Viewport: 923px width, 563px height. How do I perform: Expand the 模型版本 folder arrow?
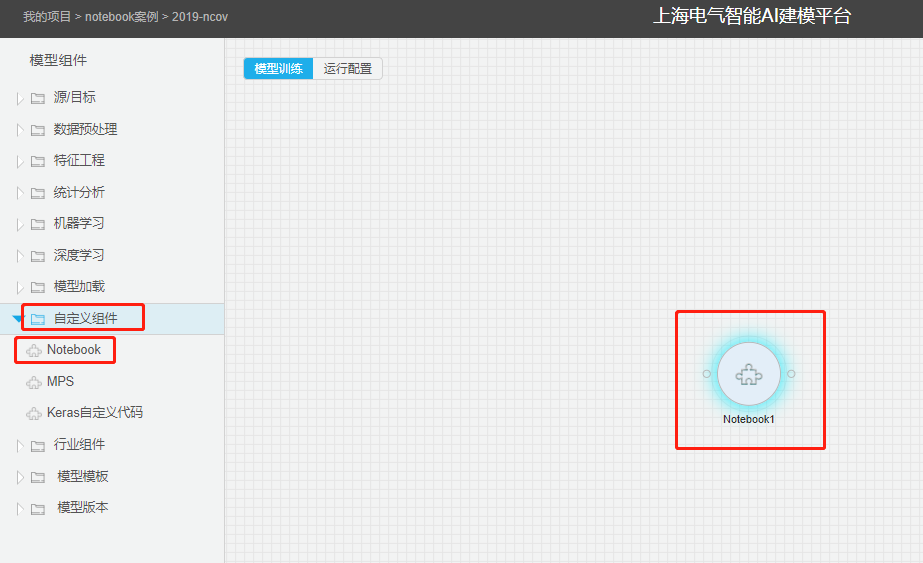click(20, 509)
